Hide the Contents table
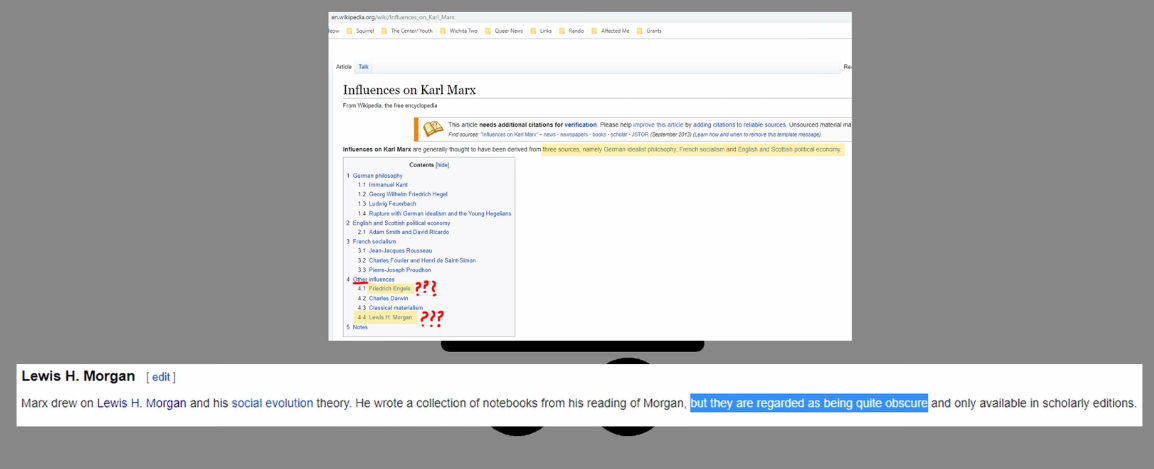The height and width of the screenshot is (469, 1154). (x=442, y=166)
